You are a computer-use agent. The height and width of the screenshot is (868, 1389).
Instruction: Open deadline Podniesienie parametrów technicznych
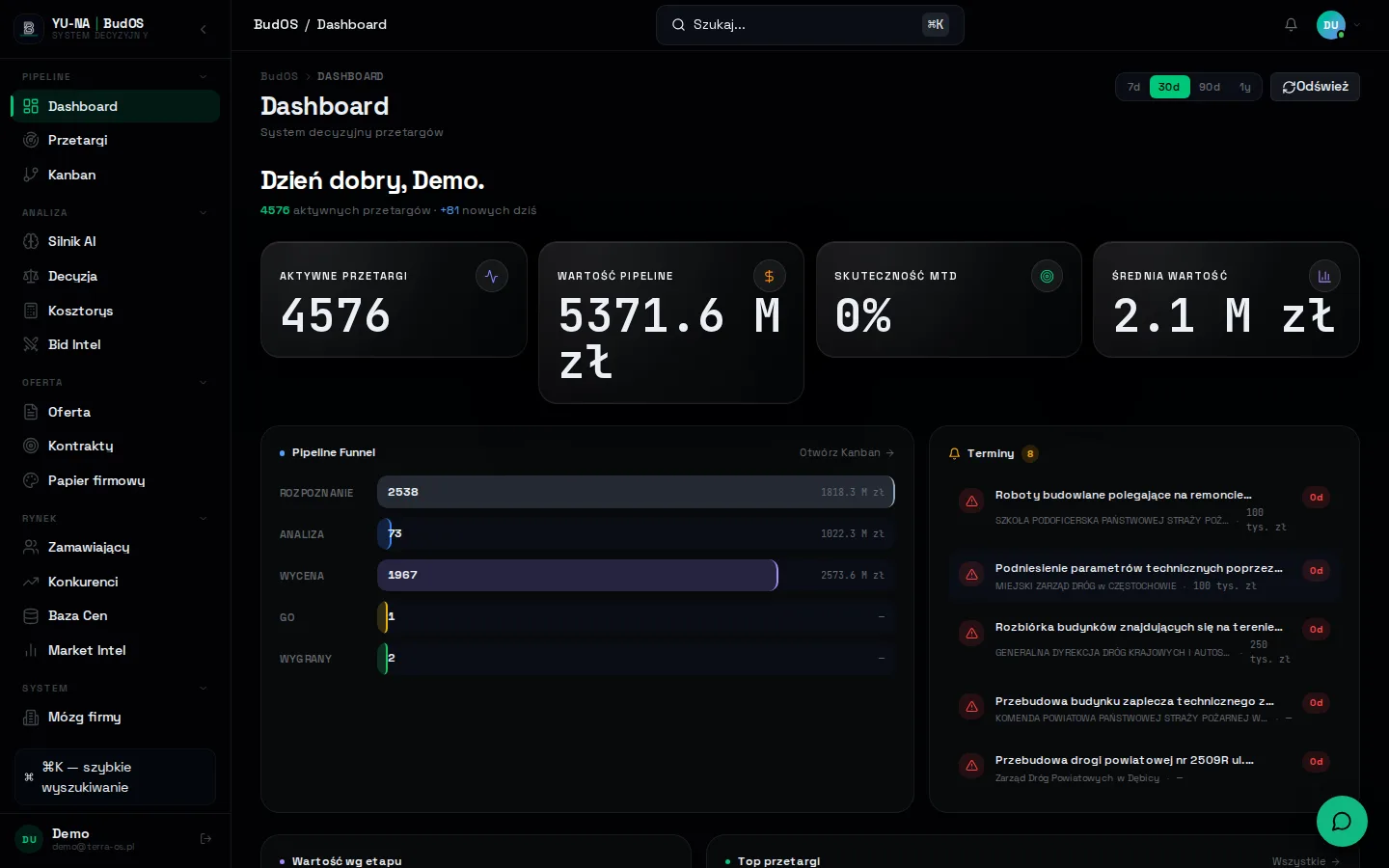click(x=1144, y=577)
